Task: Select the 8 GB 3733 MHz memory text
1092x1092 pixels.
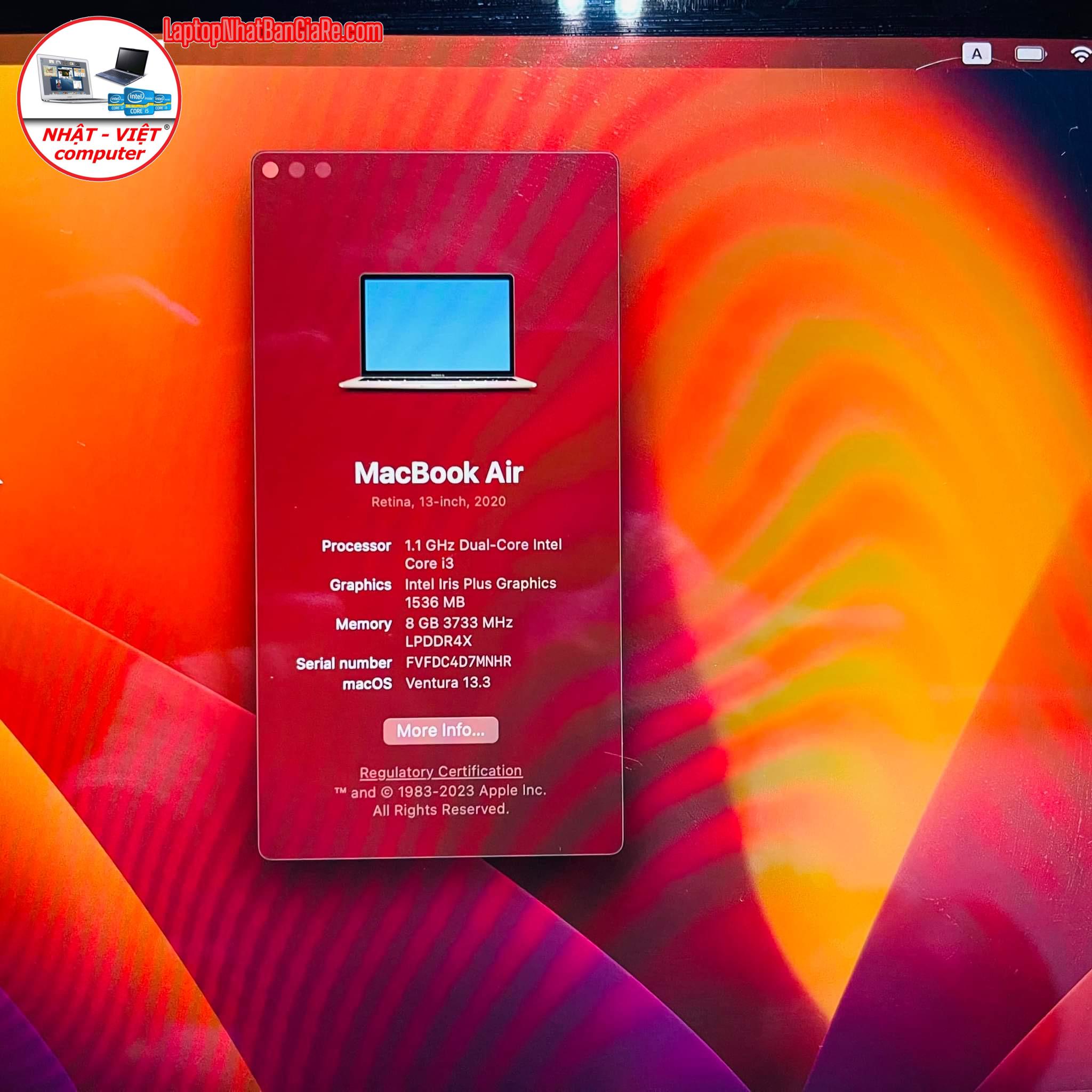Action: [459, 623]
